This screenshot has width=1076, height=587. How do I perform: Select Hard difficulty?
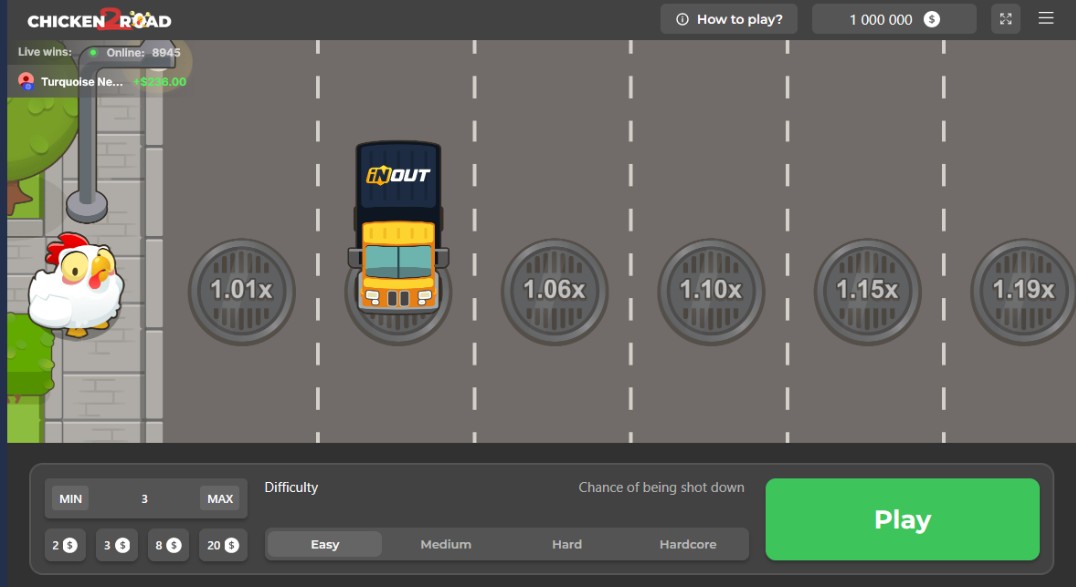[567, 544]
